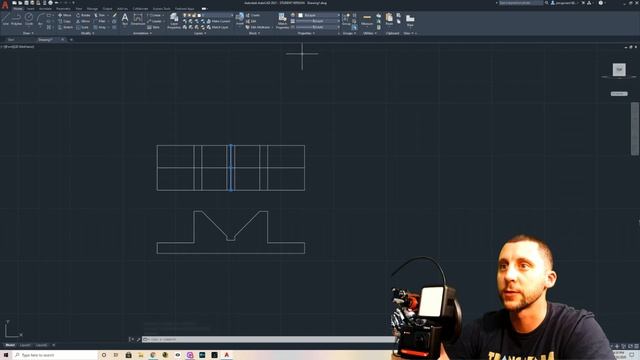Image resolution: width=640 pixels, height=360 pixels.
Task: Open File Explorer from the taskbar
Action: 140,355
